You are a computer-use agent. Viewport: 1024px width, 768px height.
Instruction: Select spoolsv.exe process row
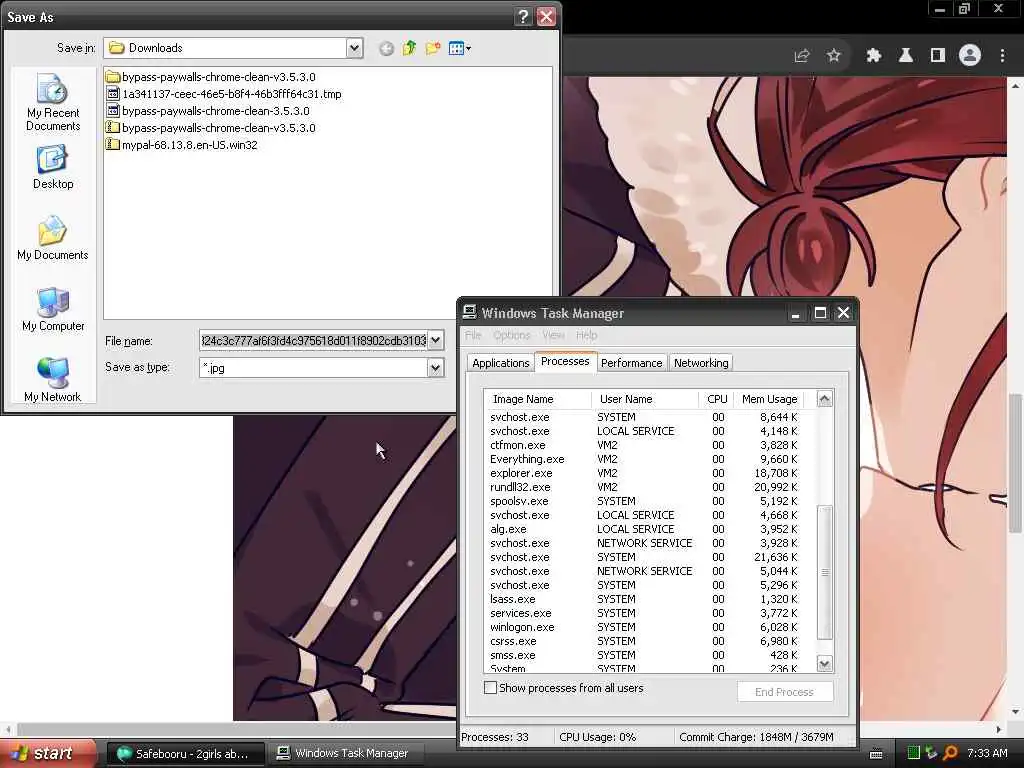(643, 502)
